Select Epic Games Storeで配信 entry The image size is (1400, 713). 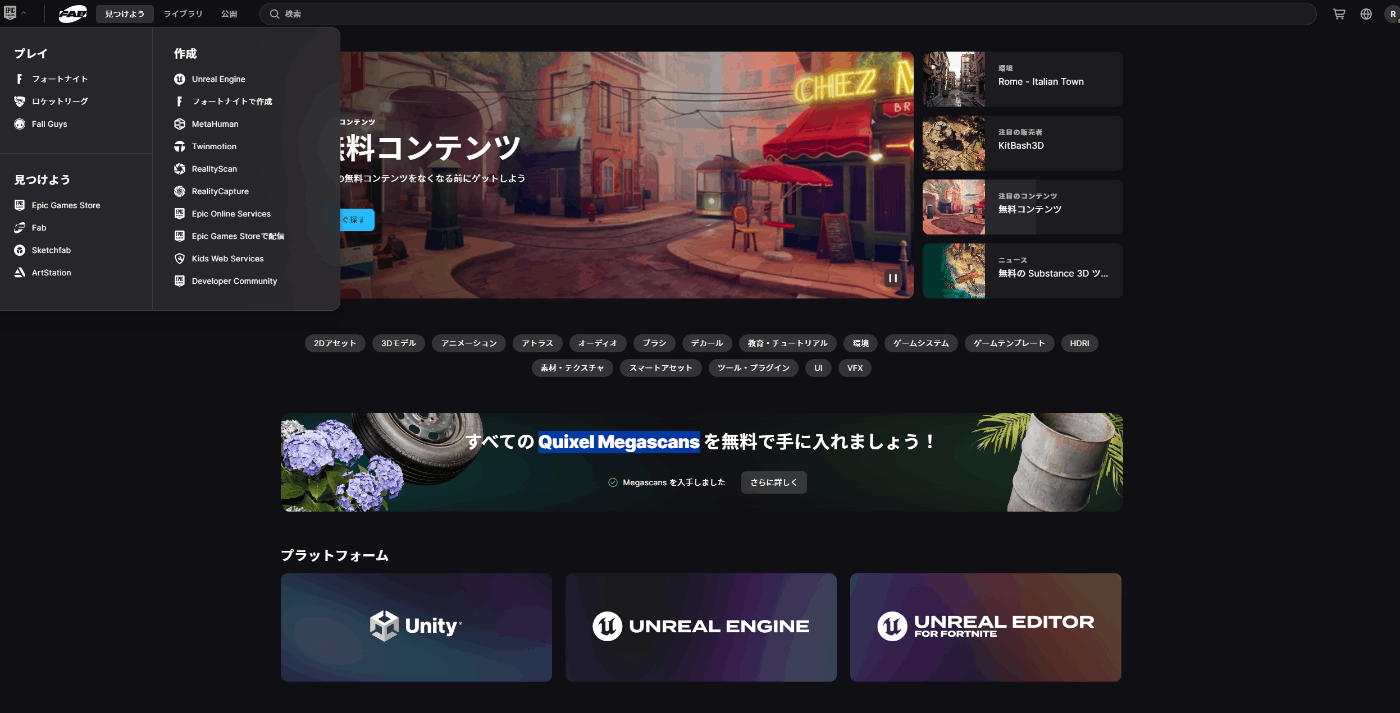[230, 236]
